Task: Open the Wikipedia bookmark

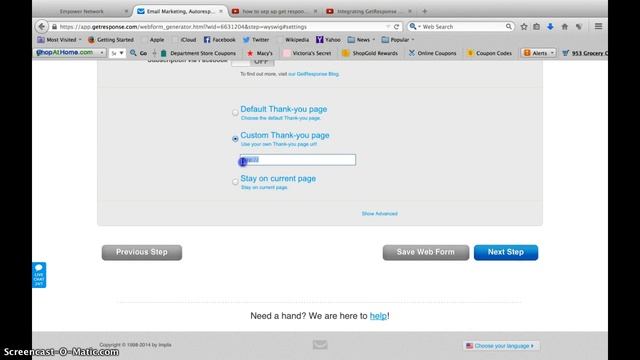Action: tap(297, 40)
